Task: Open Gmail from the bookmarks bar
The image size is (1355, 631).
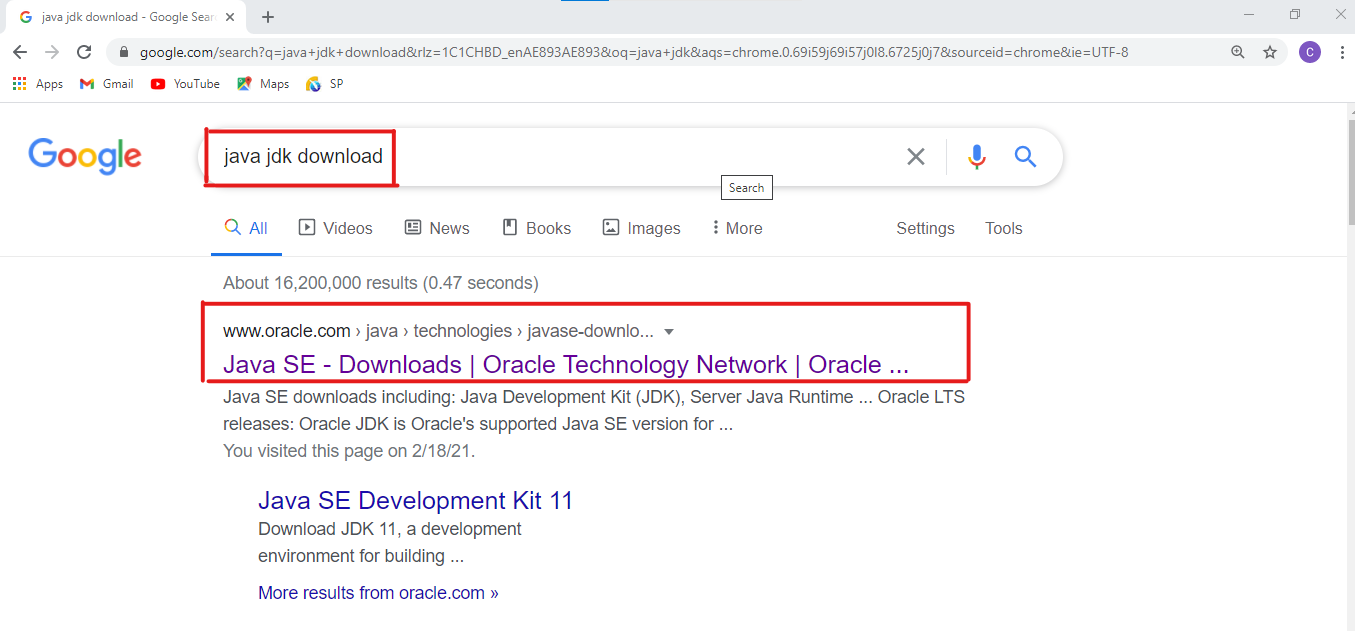Action: pyautogui.click(x=105, y=84)
